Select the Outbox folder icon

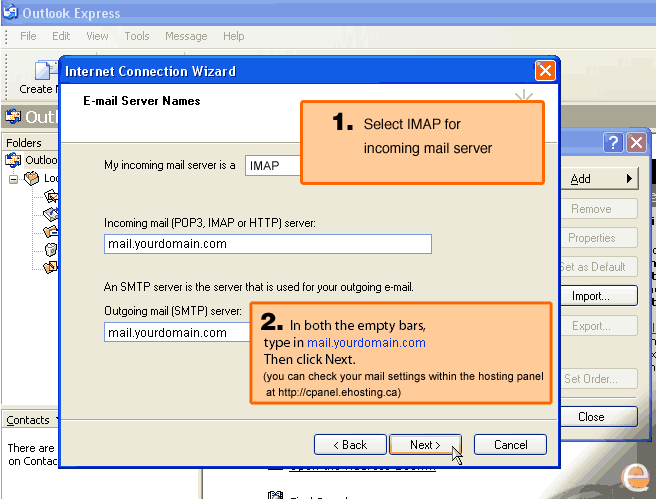pyautogui.click(x=51, y=214)
